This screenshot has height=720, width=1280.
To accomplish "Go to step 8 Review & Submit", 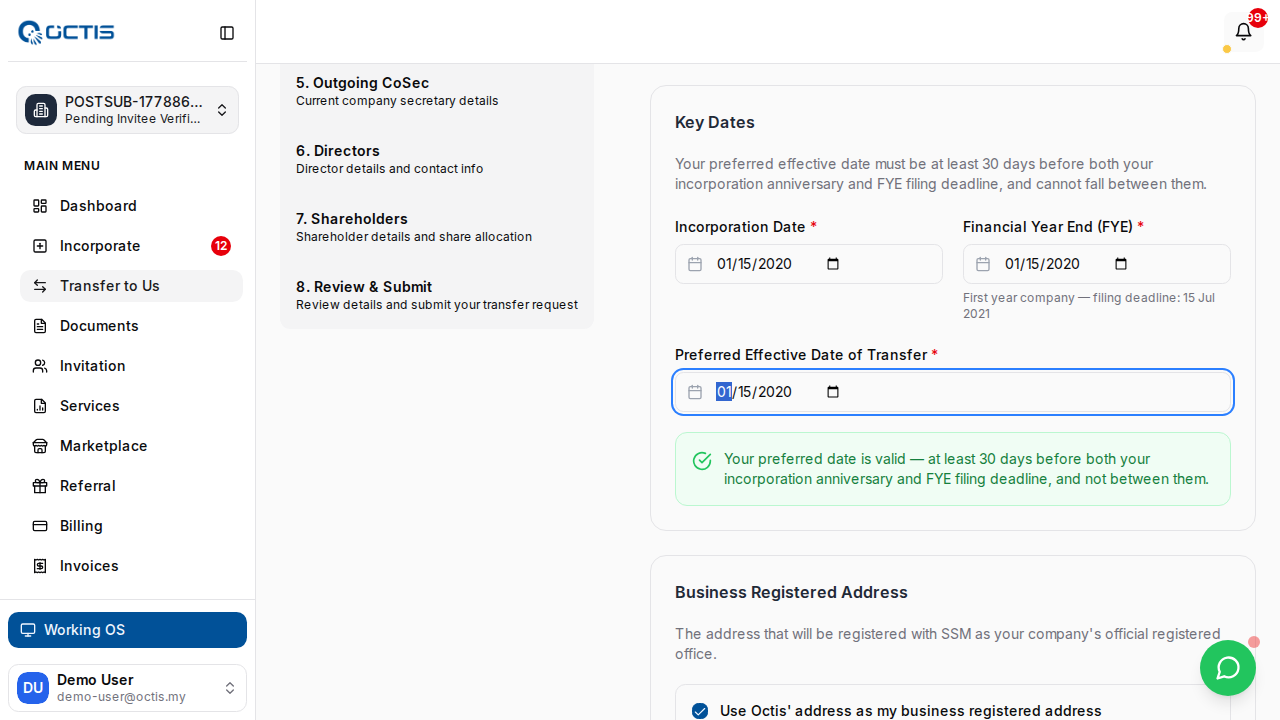I will (x=437, y=295).
